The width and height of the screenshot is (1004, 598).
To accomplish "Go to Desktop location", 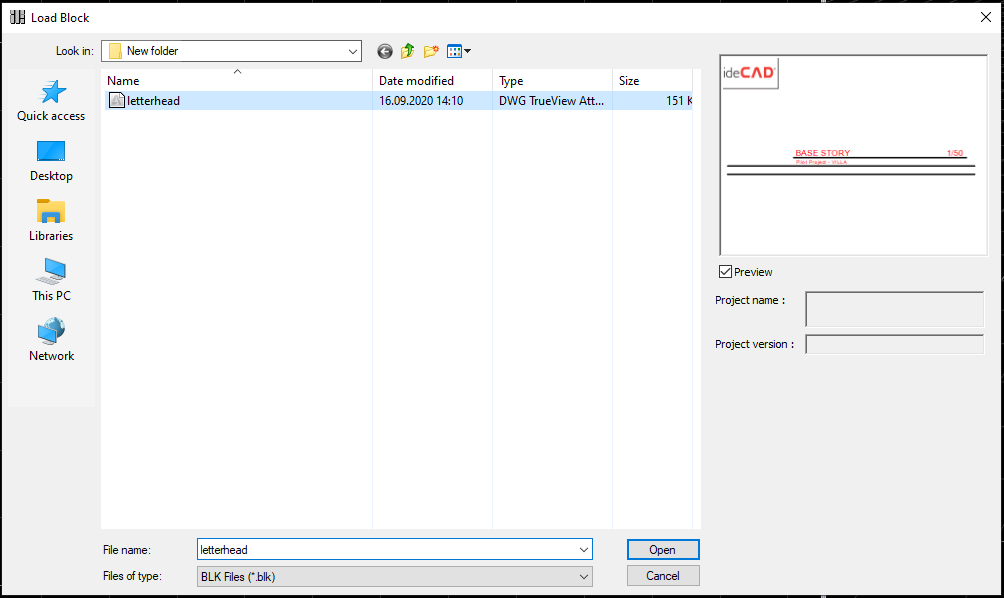I will (x=51, y=161).
